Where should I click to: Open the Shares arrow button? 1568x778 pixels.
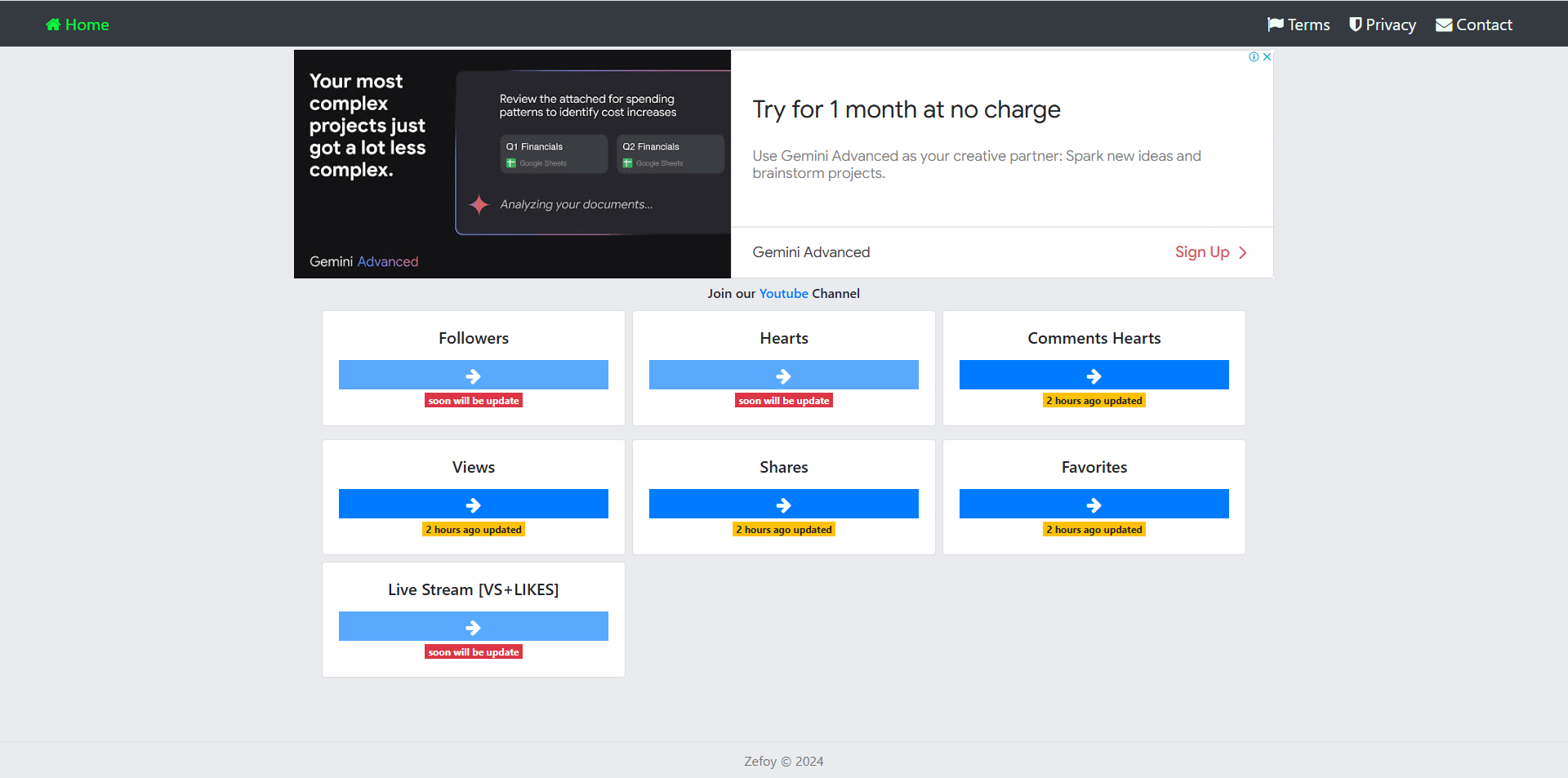(x=783, y=505)
